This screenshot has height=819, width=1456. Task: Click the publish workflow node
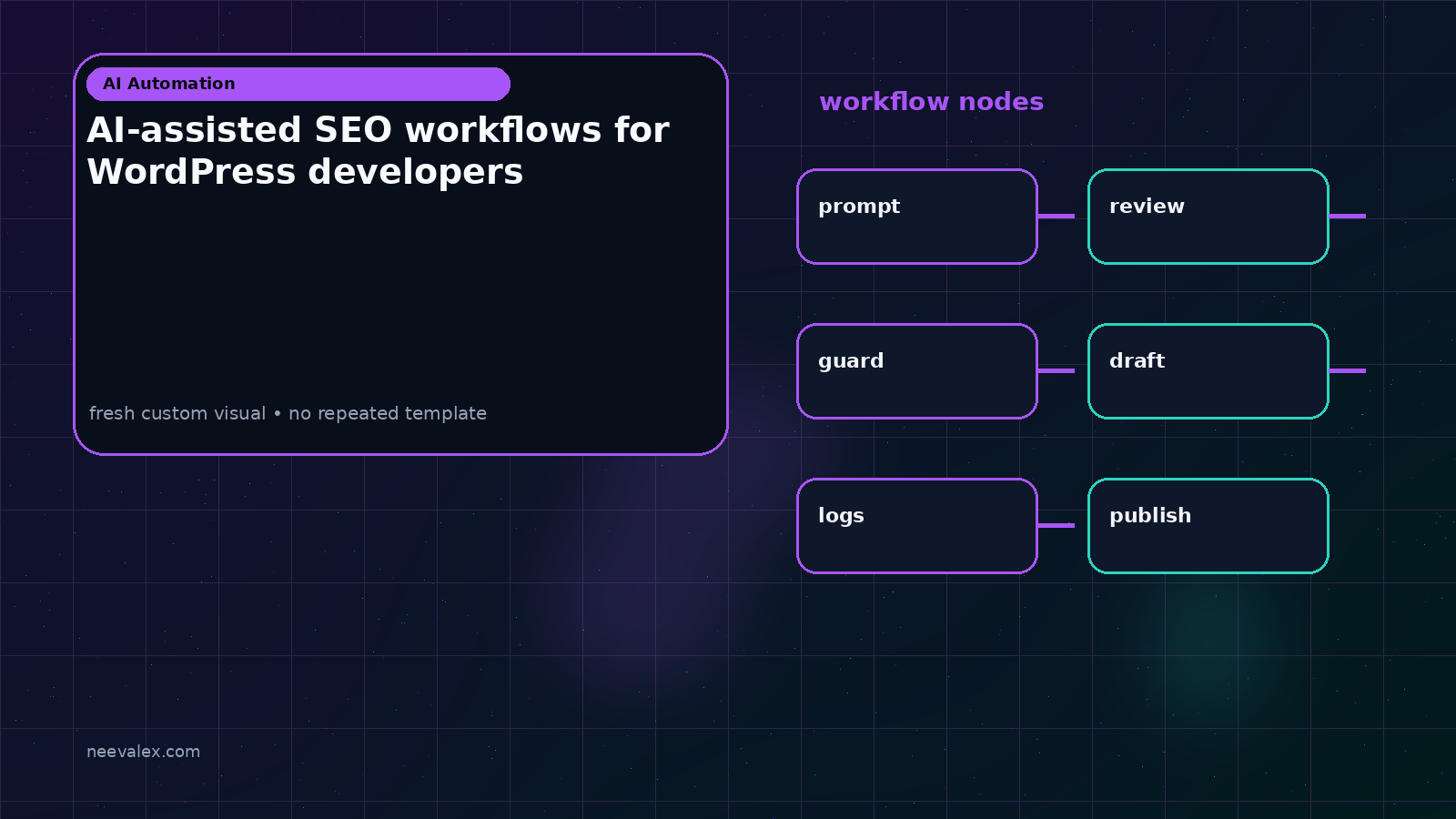coord(1208,526)
